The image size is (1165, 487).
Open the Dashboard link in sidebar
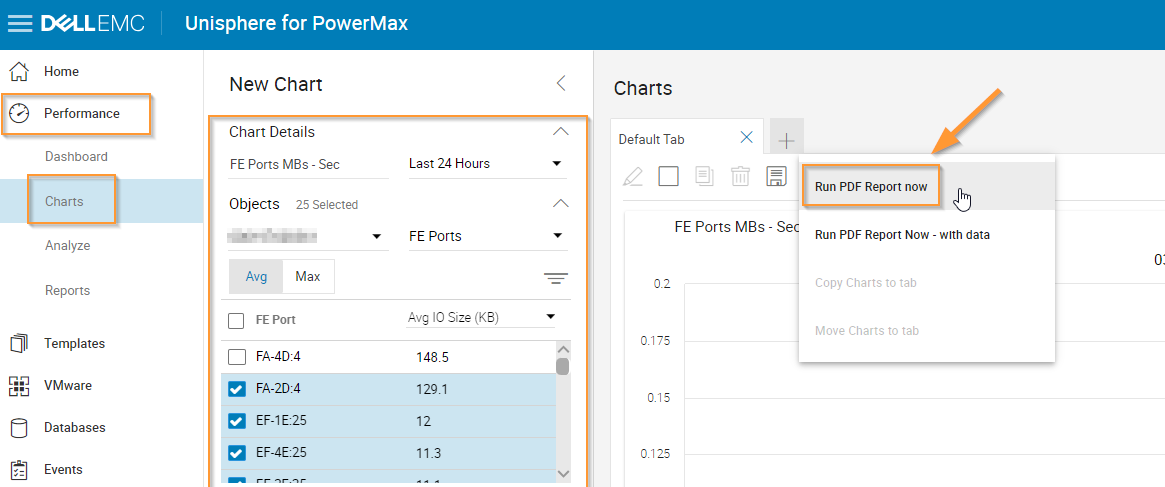coord(76,157)
